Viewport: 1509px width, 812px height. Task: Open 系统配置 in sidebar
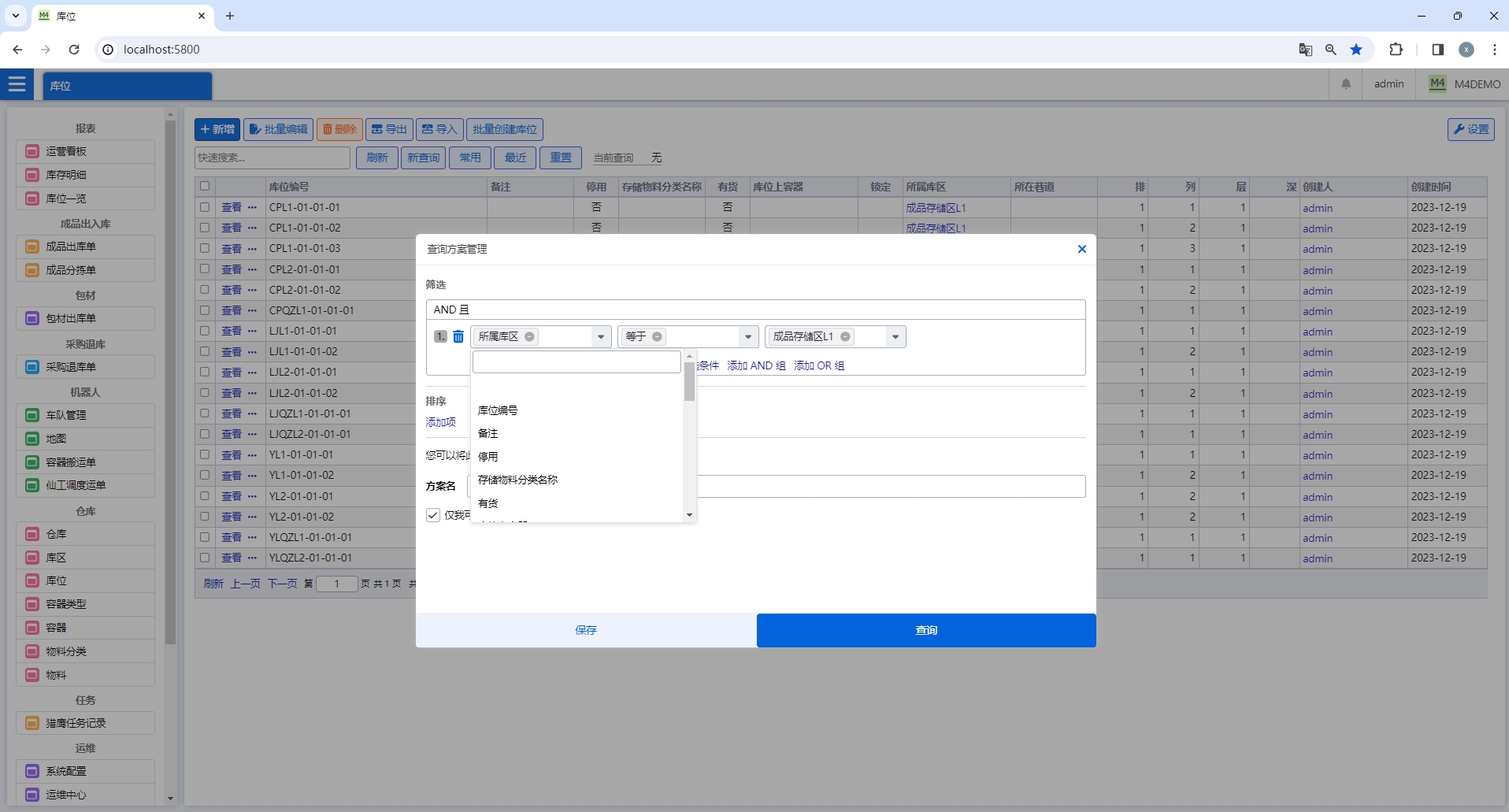coord(85,771)
